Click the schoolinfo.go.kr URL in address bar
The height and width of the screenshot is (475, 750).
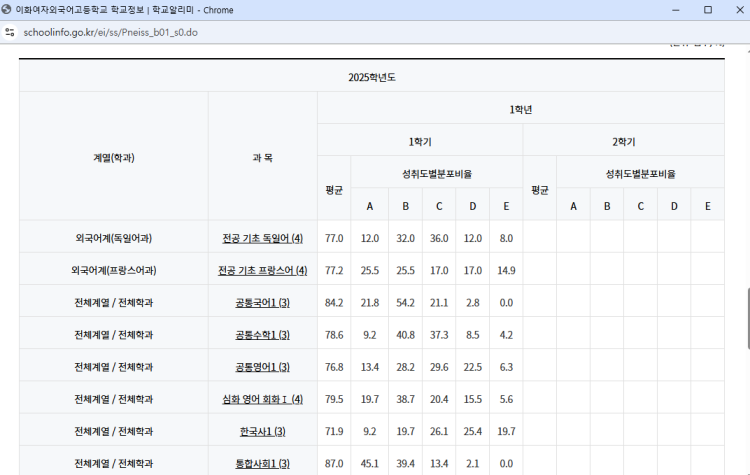110,32
